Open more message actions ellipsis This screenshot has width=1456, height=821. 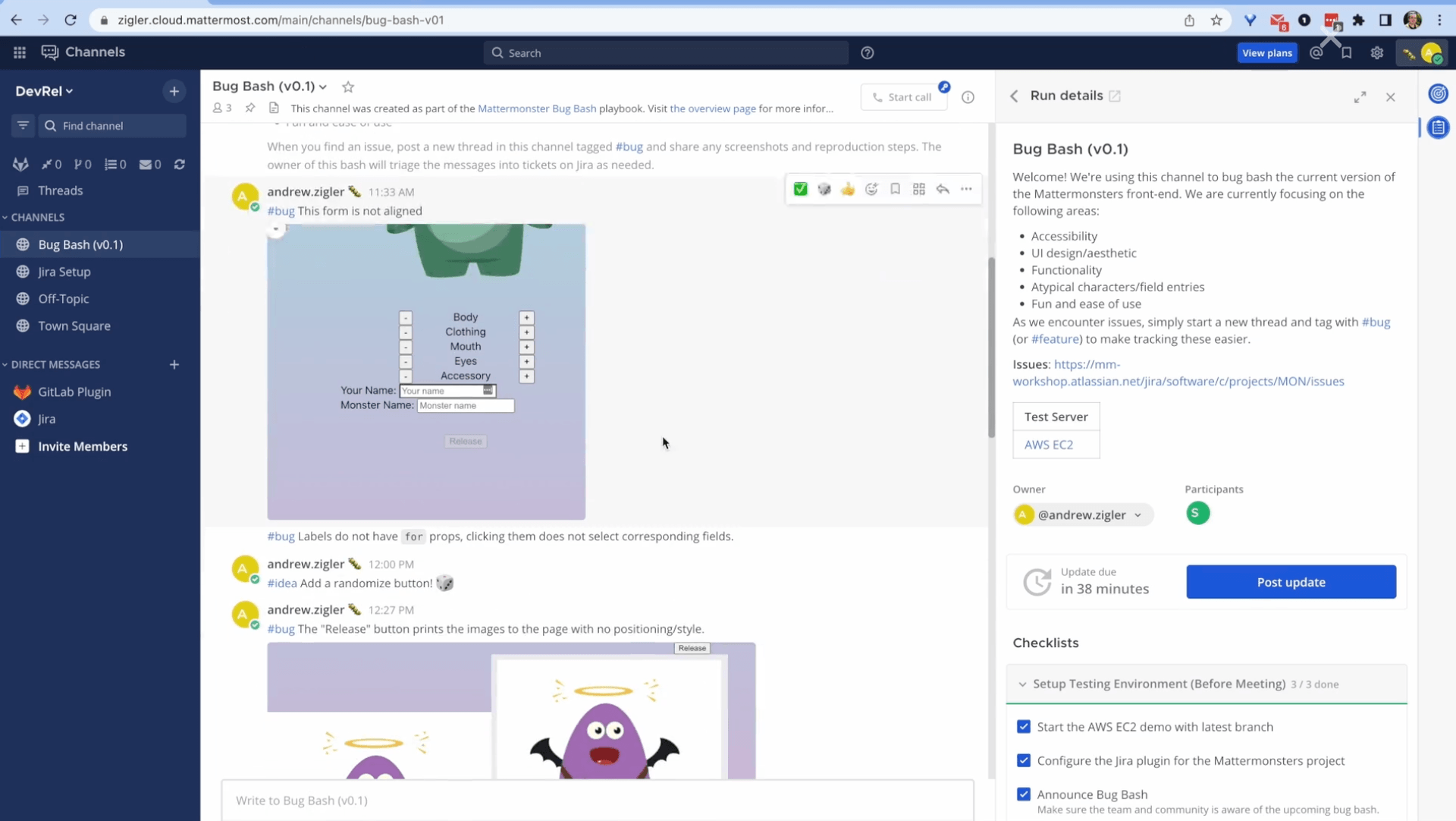966,189
